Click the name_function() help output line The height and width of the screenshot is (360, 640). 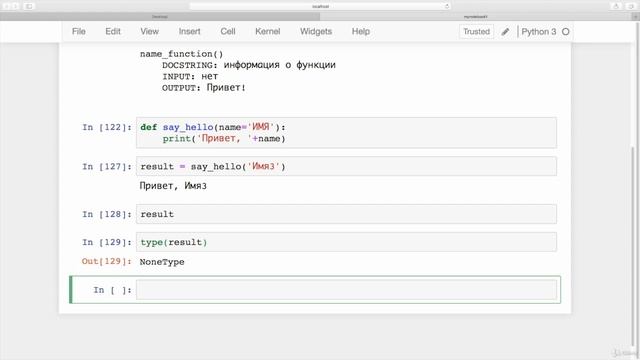point(181,54)
